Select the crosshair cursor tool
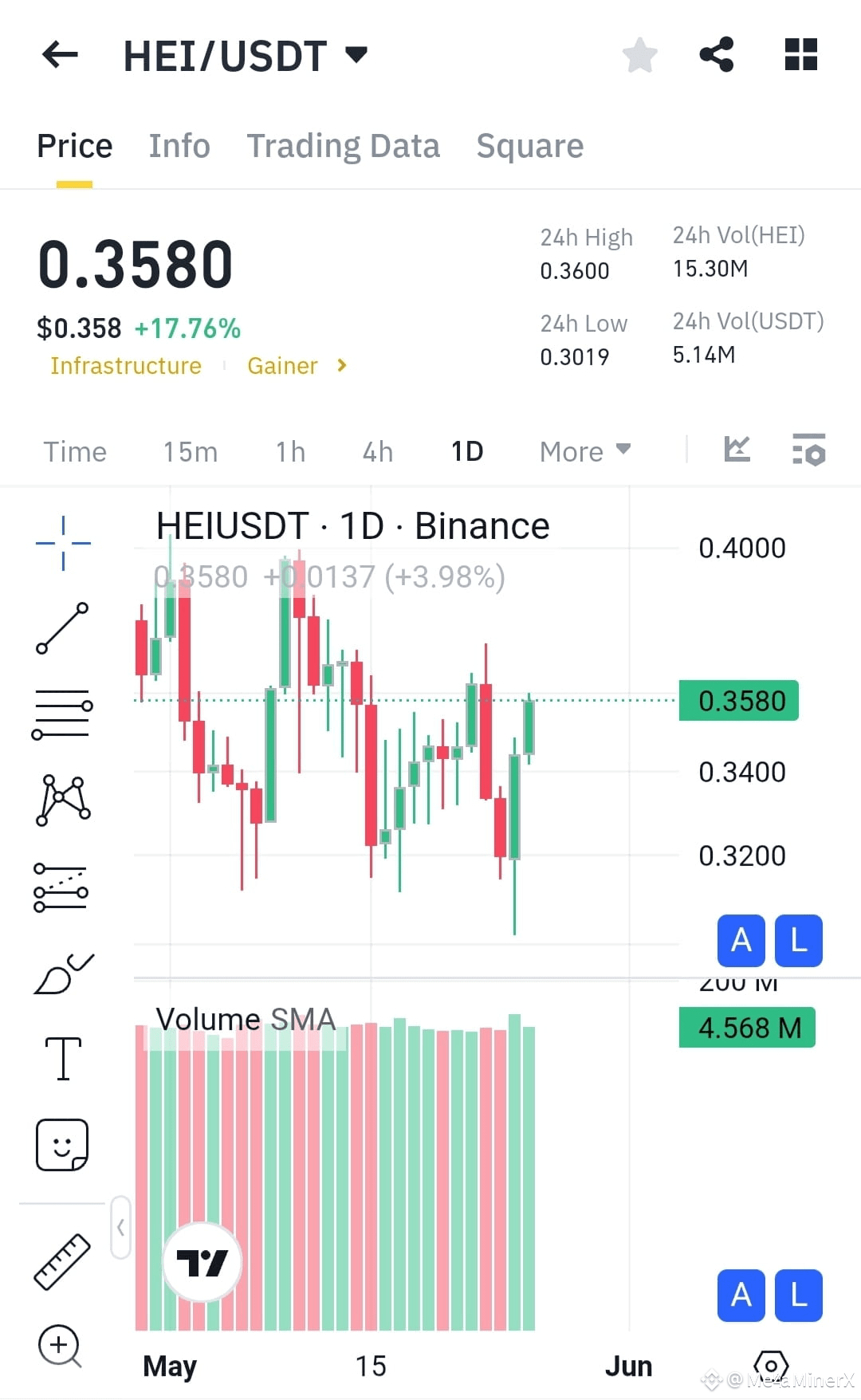 point(63,543)
